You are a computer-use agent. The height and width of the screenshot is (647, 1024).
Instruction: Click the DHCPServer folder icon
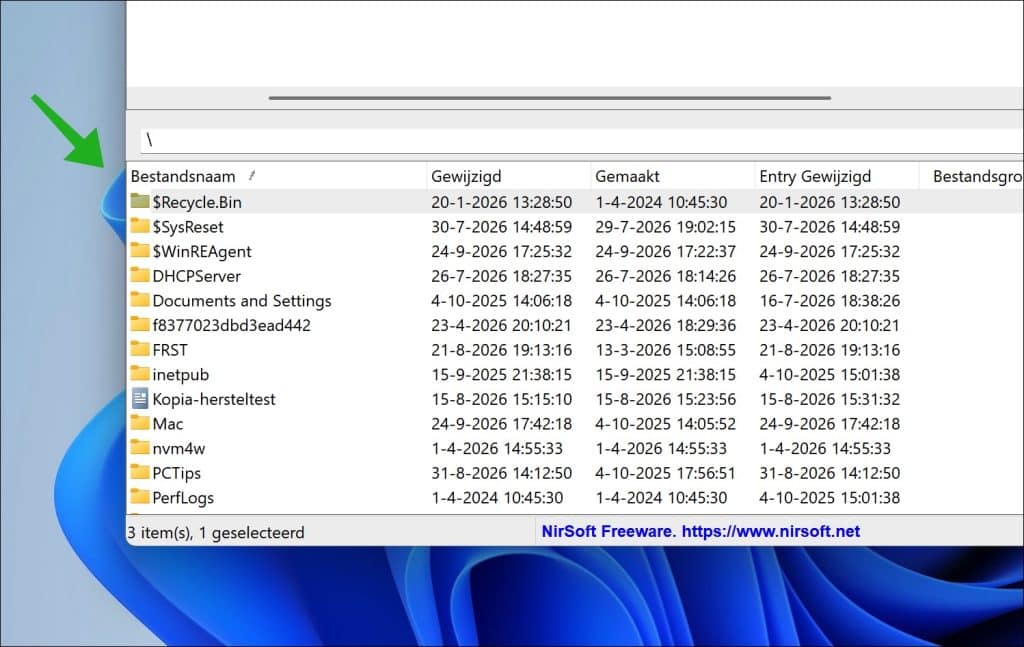pos(140,275)
